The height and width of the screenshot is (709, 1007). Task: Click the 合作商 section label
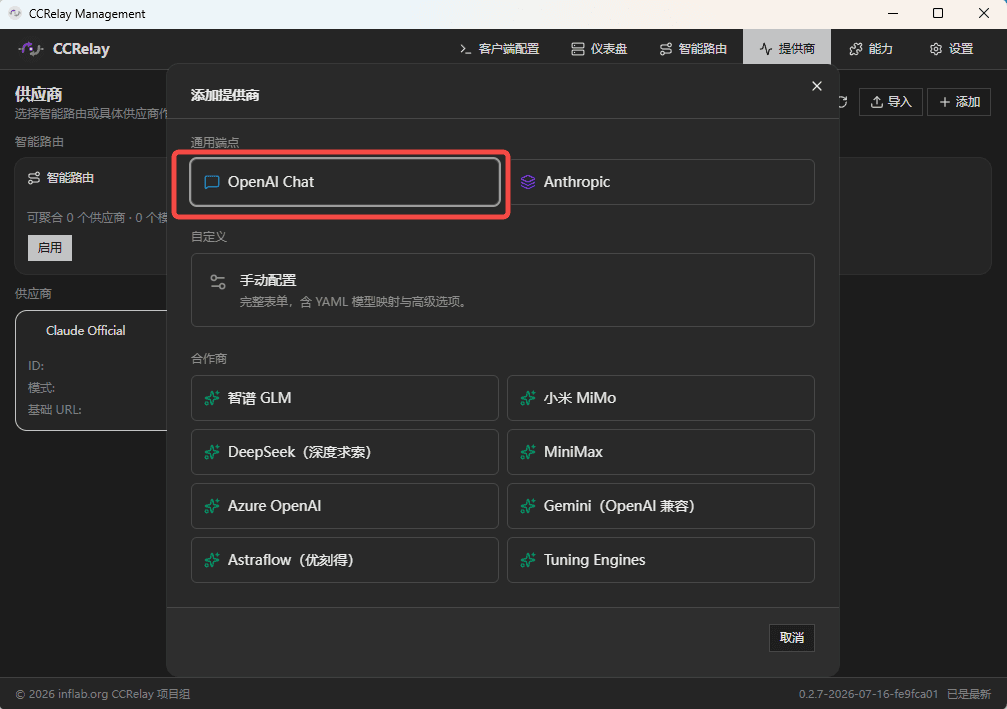209,358
